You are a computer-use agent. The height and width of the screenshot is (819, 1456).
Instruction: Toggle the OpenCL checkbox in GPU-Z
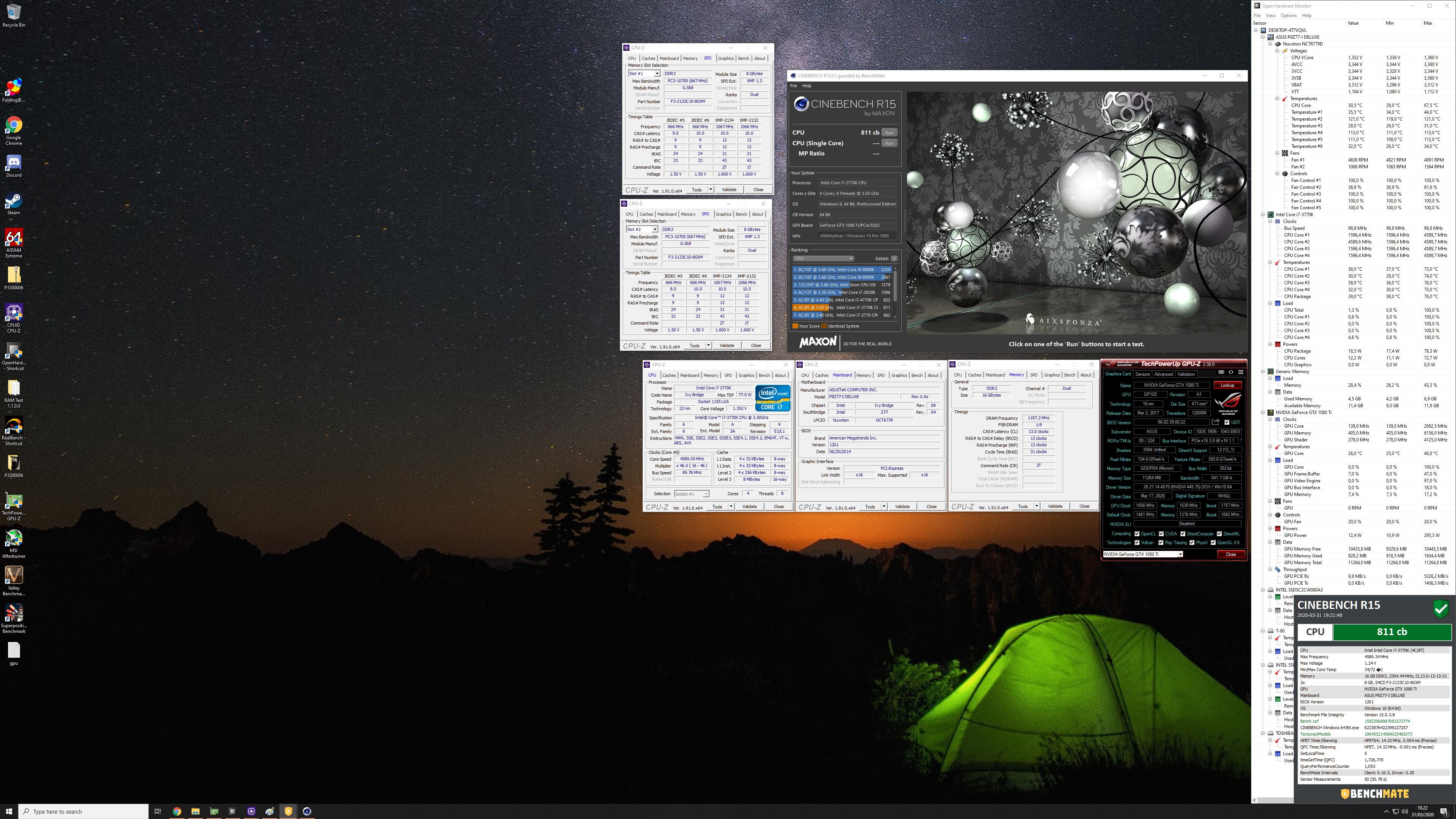pos(1137,533)
